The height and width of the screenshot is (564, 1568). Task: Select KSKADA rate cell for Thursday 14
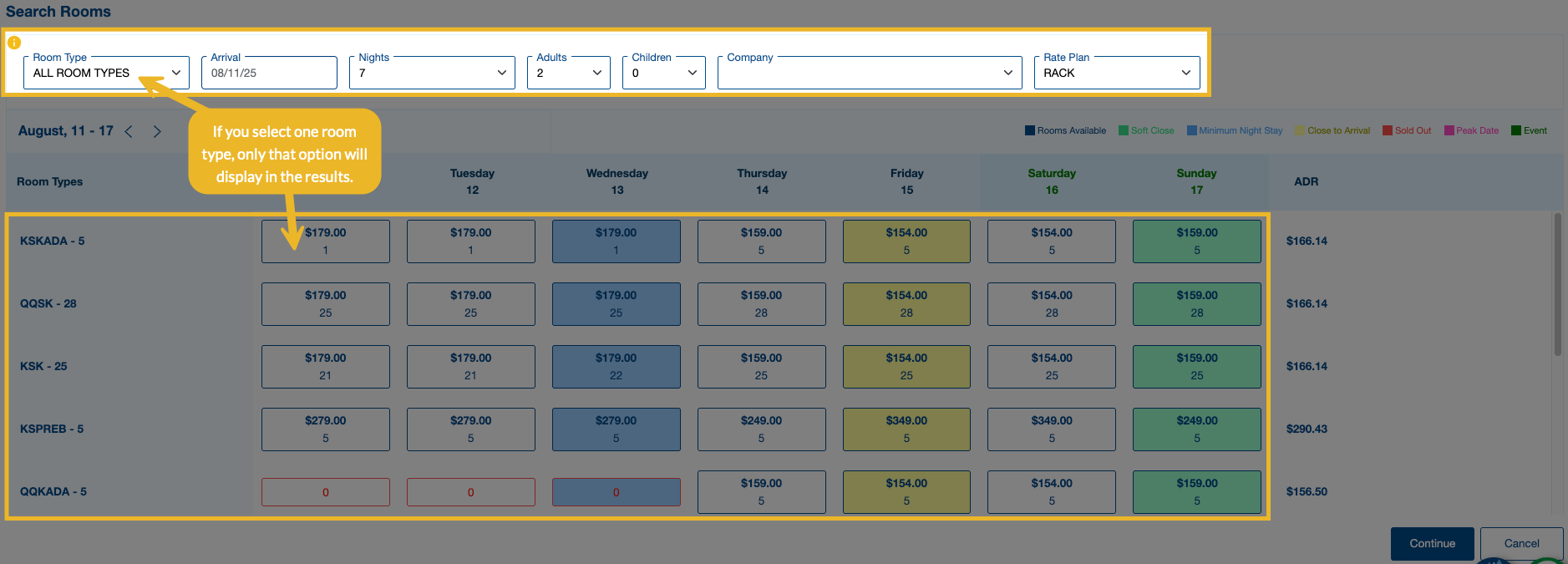(761, 241)
